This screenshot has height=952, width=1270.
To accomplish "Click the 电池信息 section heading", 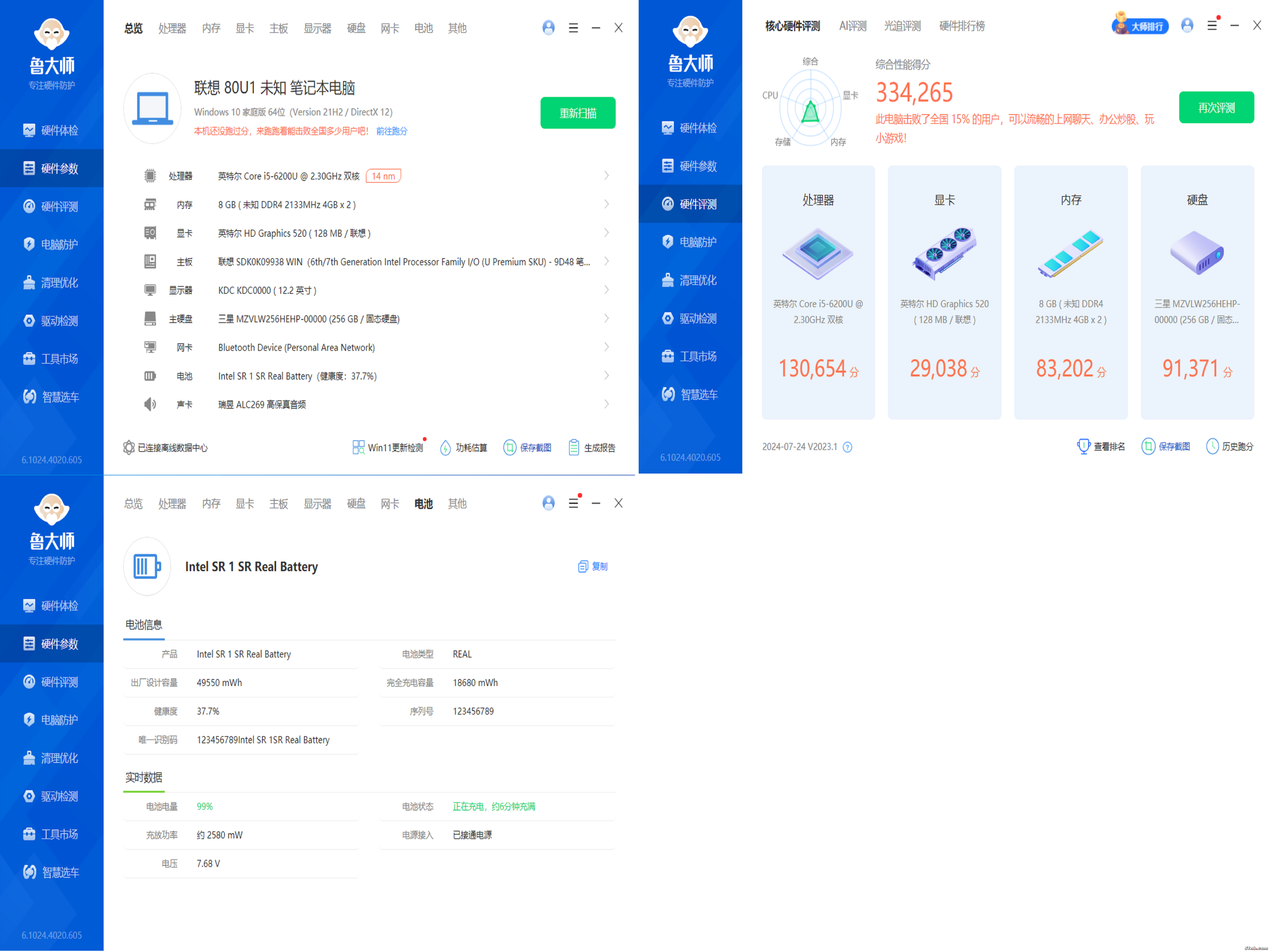I will 143,625.
